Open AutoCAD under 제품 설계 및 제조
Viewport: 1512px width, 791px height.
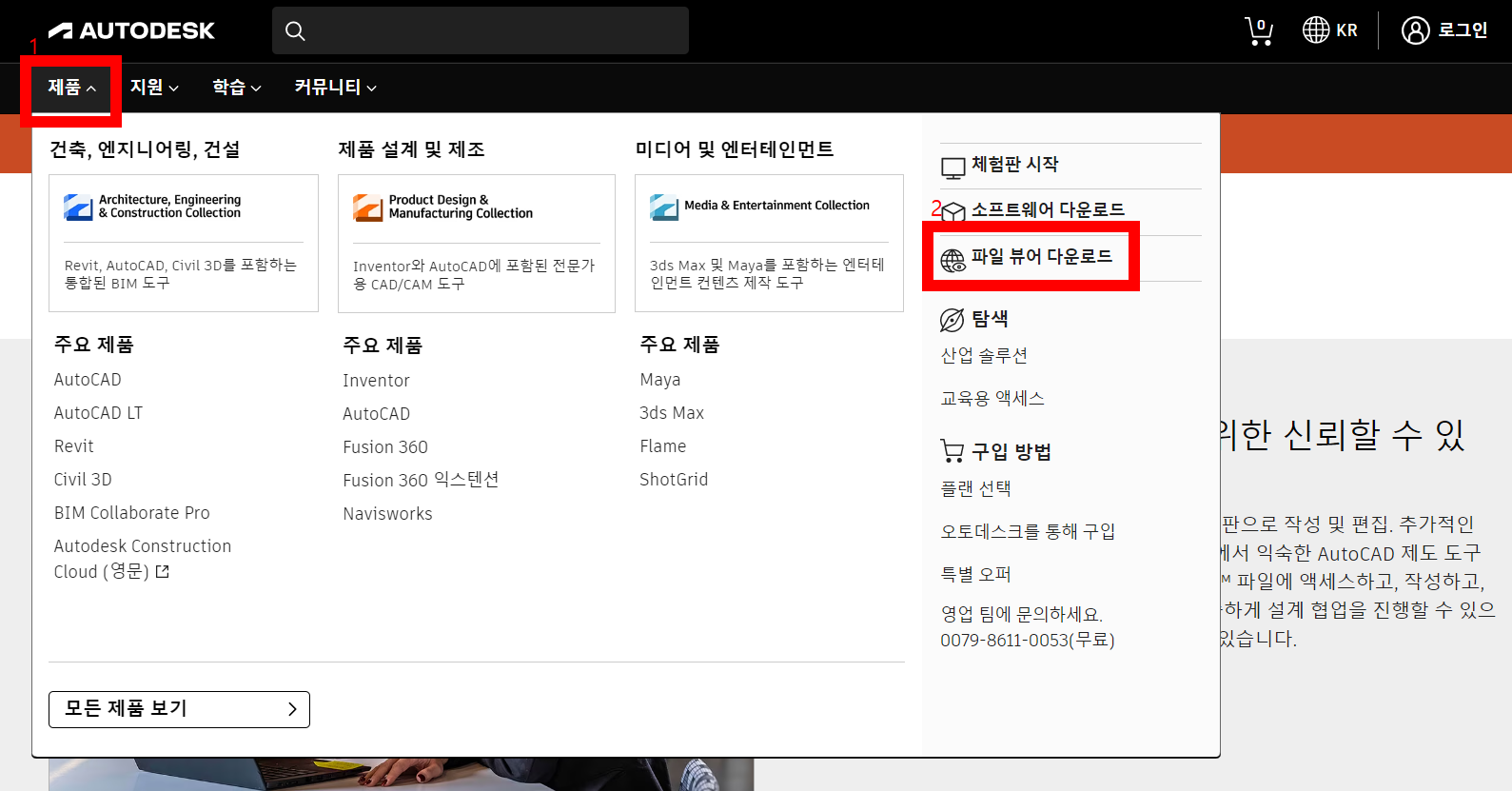click(x=376, y=414)
